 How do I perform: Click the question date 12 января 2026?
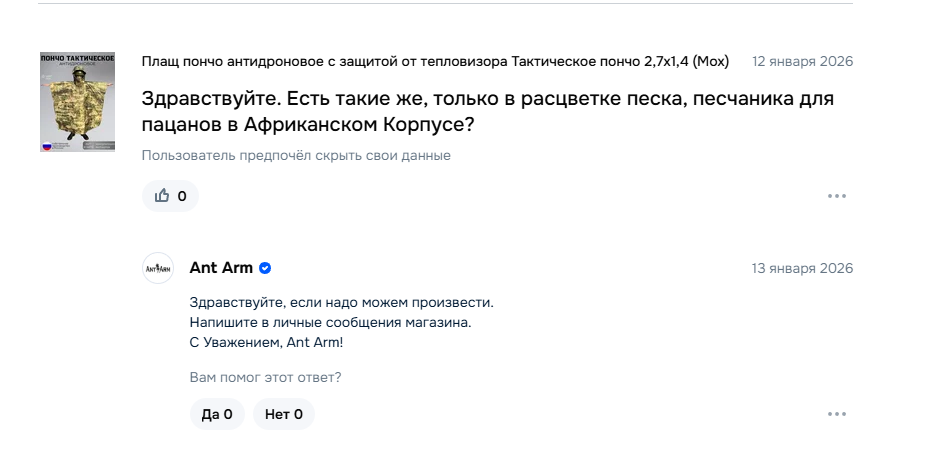[802, 62]
